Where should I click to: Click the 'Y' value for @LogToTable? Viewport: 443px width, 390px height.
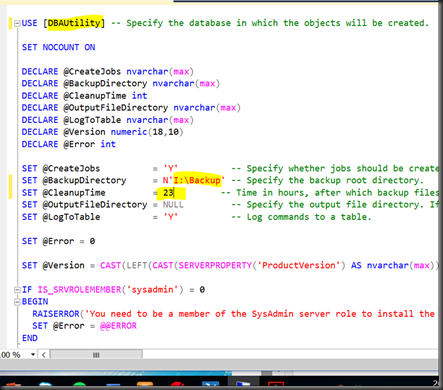coord(170,217)
